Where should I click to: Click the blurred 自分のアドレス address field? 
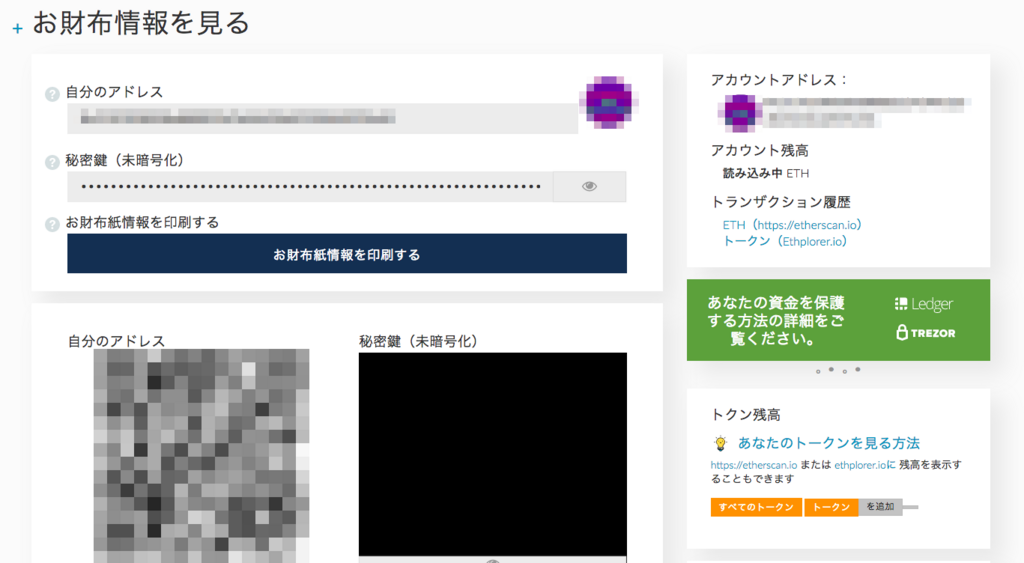pyautogui.click(x=323, y=118)
